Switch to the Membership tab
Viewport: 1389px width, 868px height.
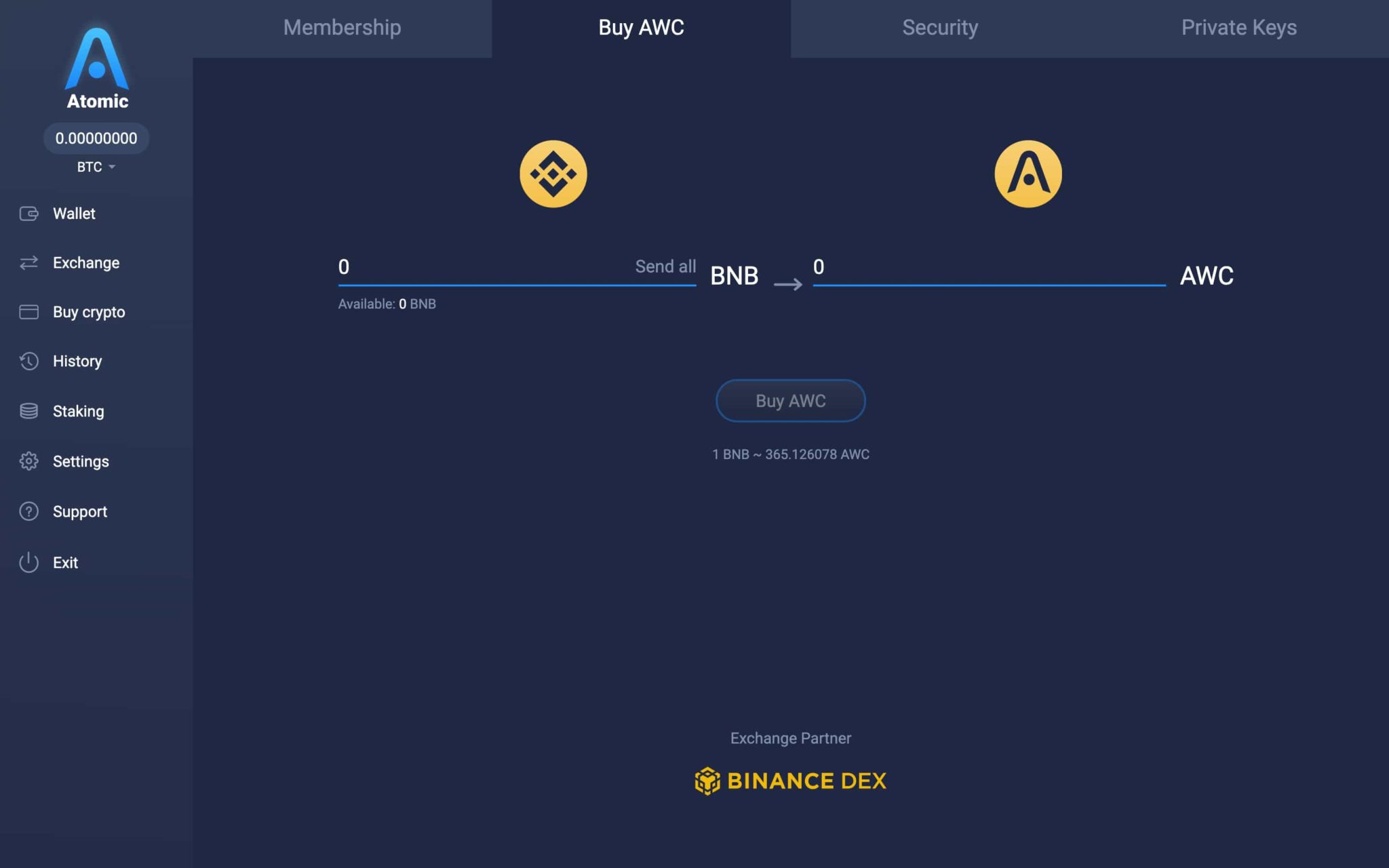click(342, 28)
